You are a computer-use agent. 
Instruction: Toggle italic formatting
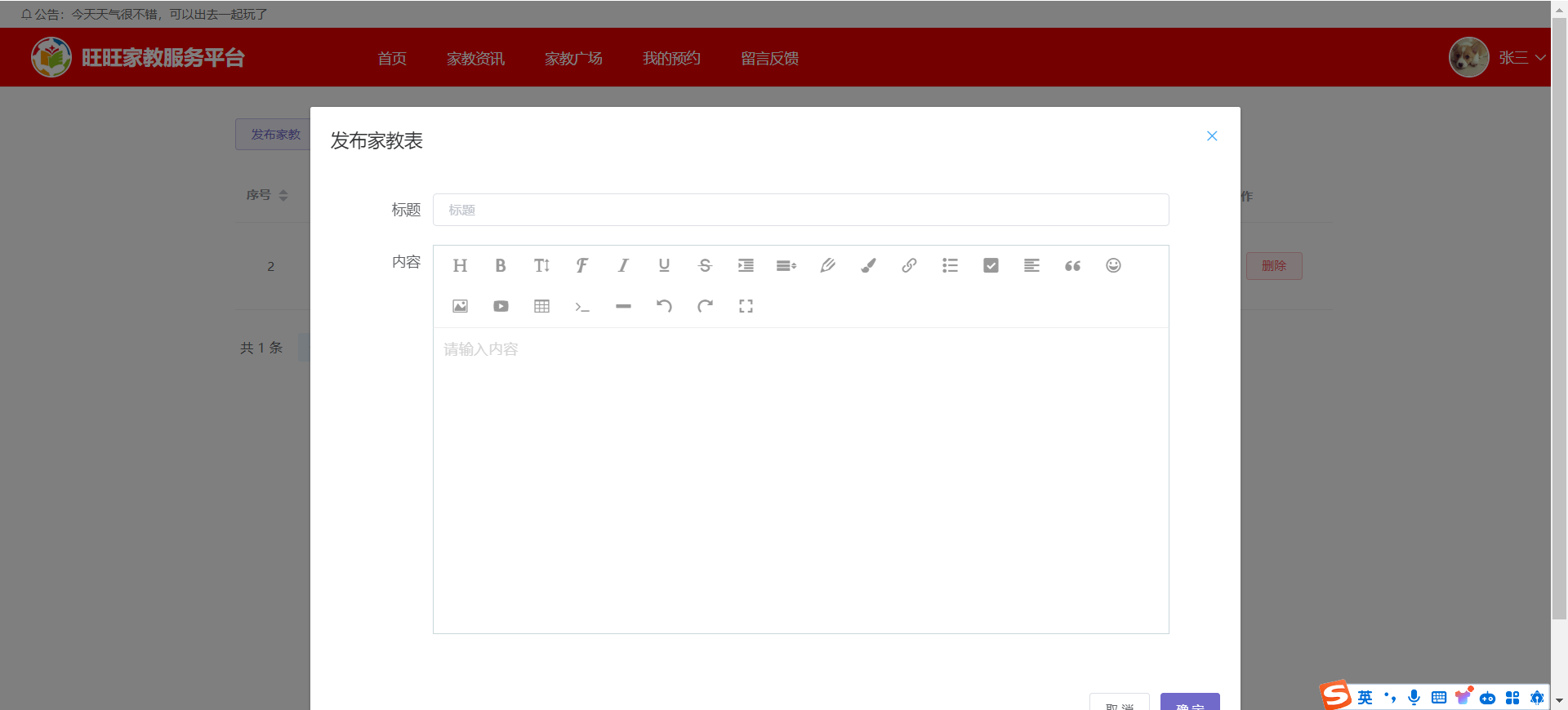click(623, 265)
